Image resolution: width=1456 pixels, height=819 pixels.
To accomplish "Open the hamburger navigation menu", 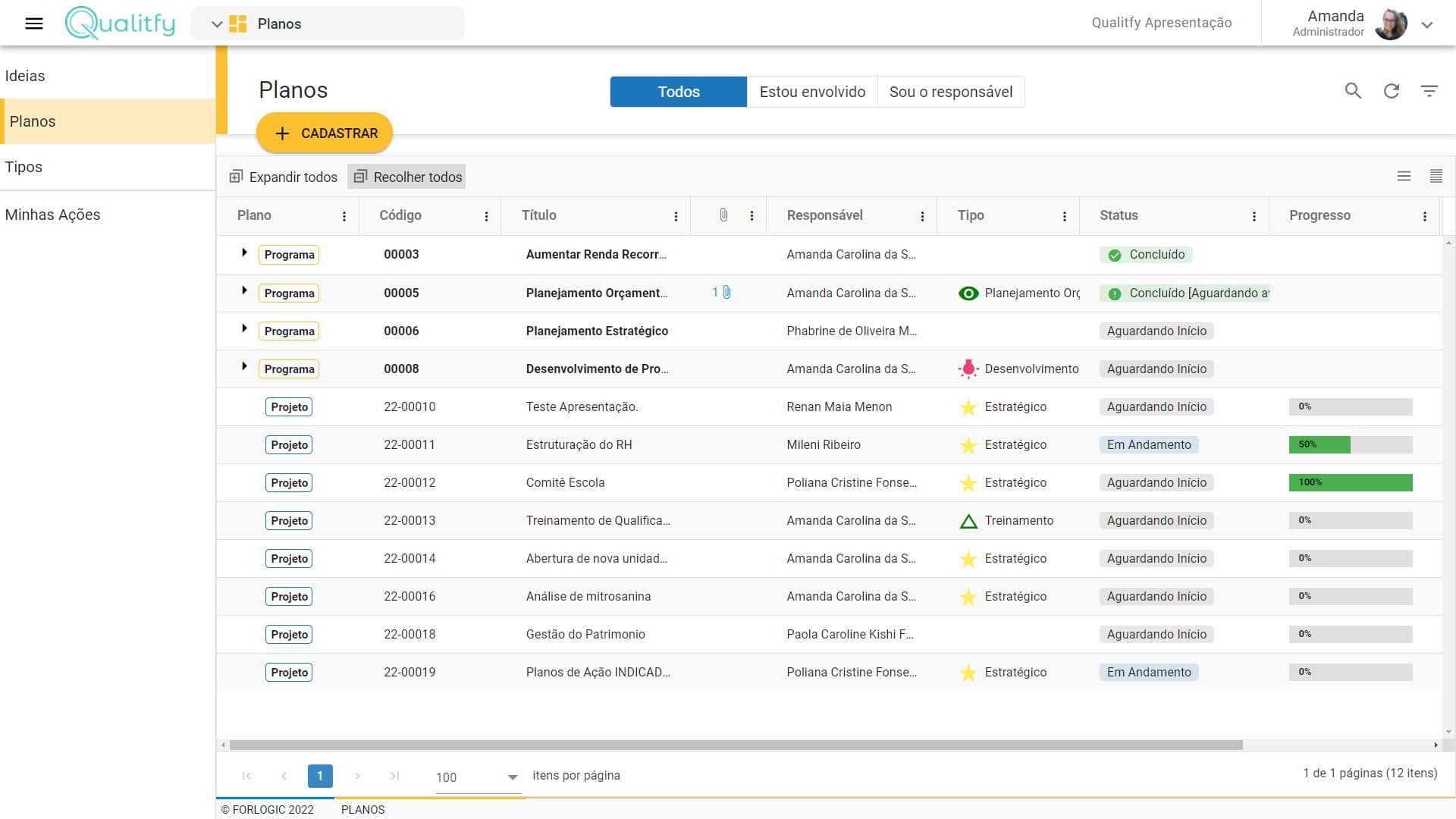I will tap(34, 24).
